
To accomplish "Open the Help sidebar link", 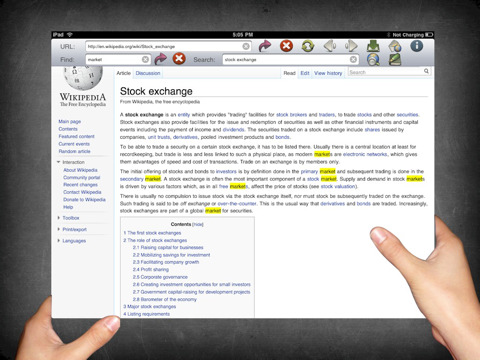I will tap(68, 207).
